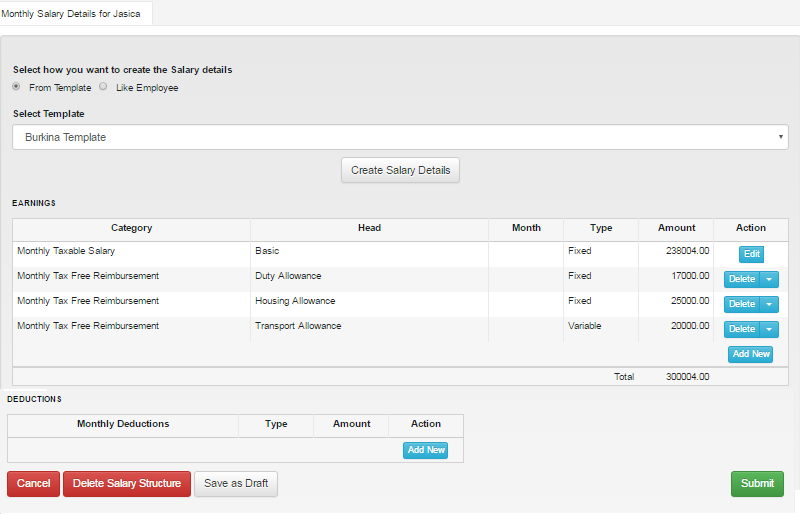
Task: Expand caret next to Housing Allowance Delete
Action: click(769, 304)
